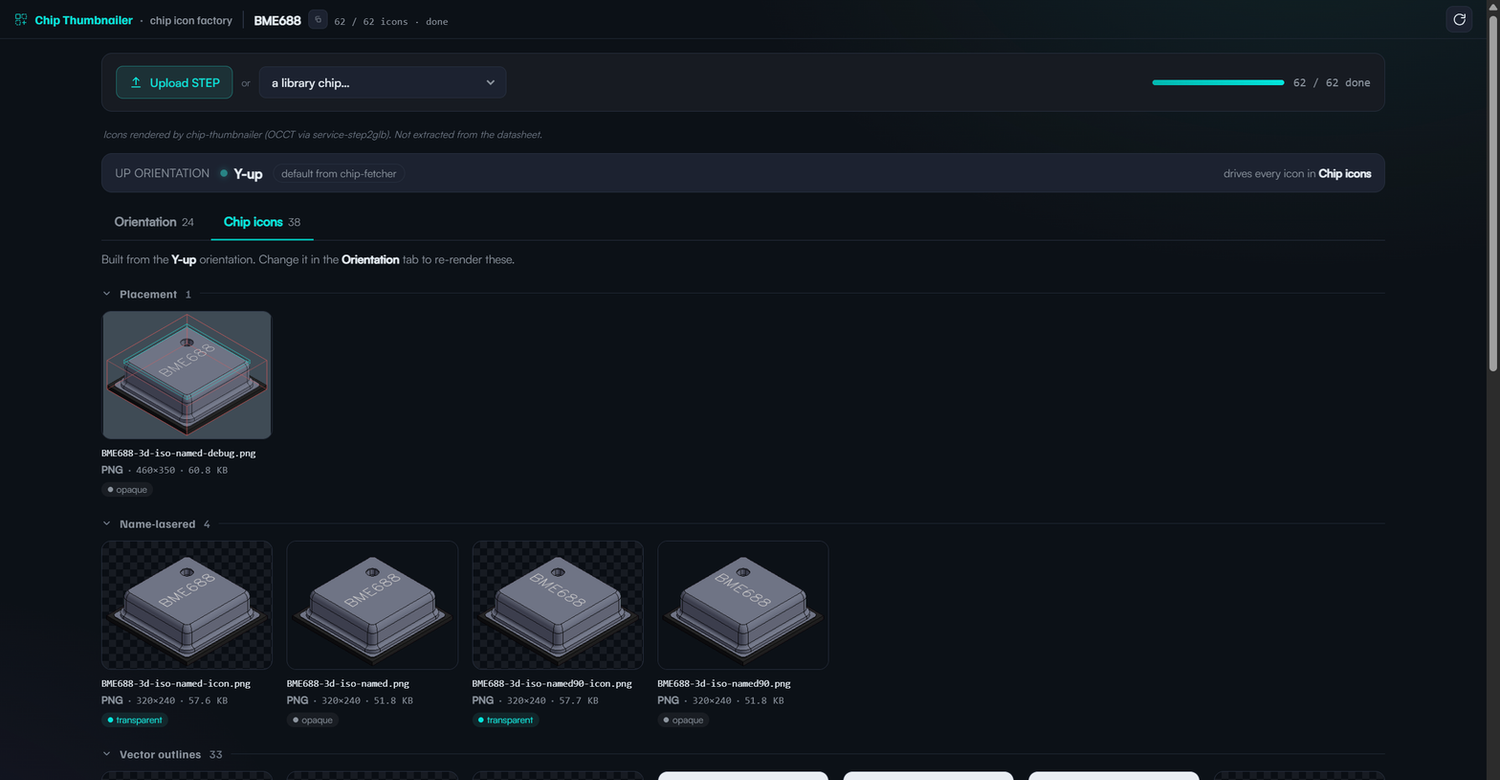Click the refresh icon in the top-right corner
Viewport: 1500px width, 780px height.
1459,19
